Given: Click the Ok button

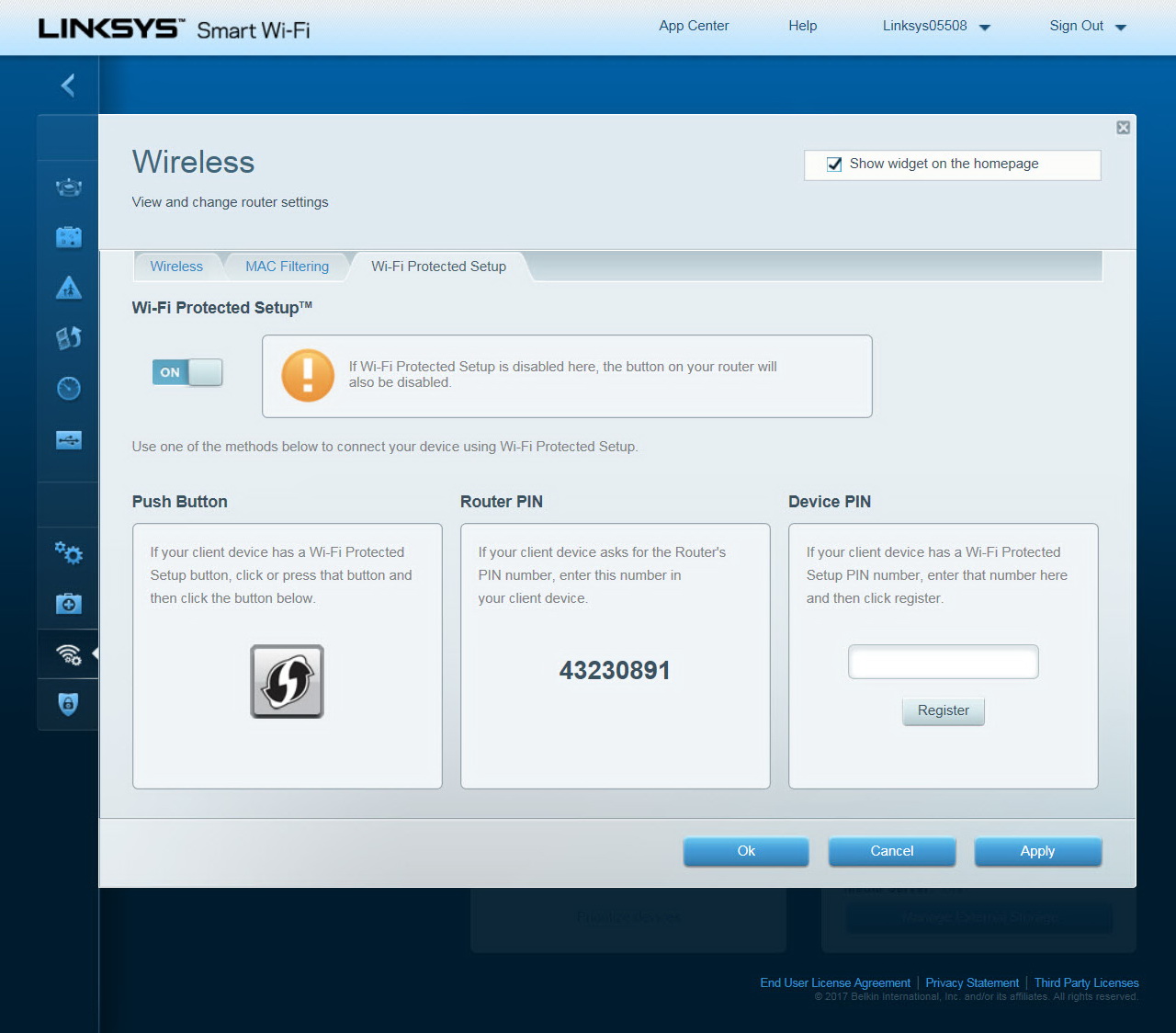Looking at the screenshot, I should (x=746, y=851).
